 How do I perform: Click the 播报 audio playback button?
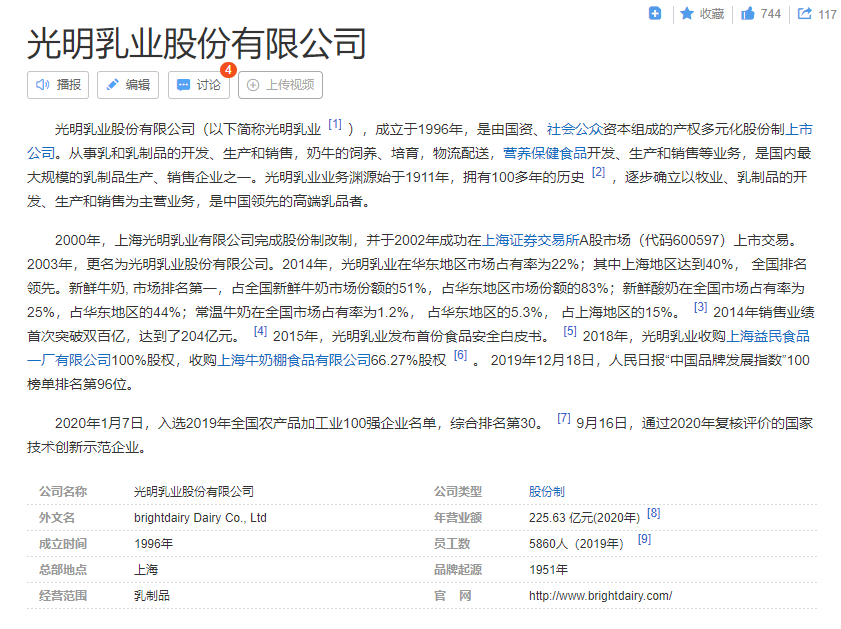pos(58,85)
